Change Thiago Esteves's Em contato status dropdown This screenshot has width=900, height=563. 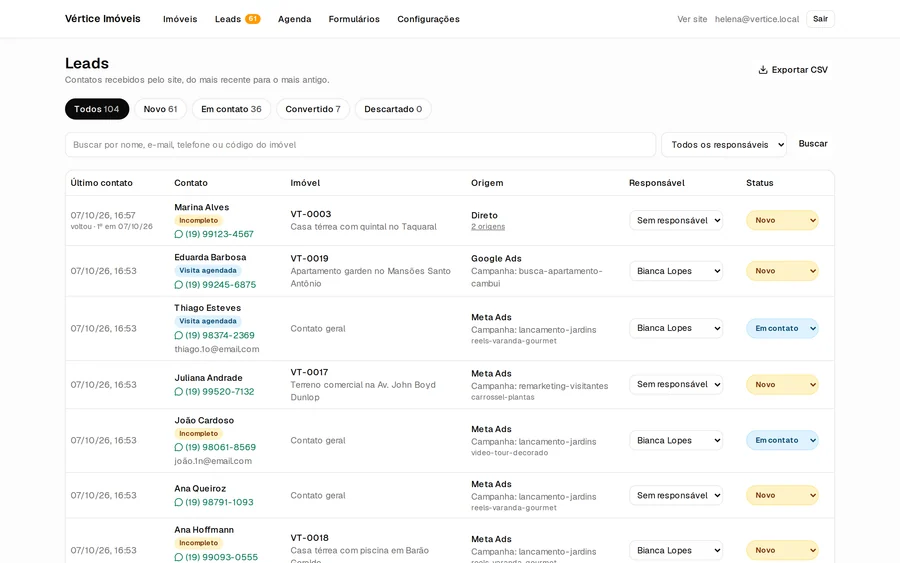(x=782, y=328)
